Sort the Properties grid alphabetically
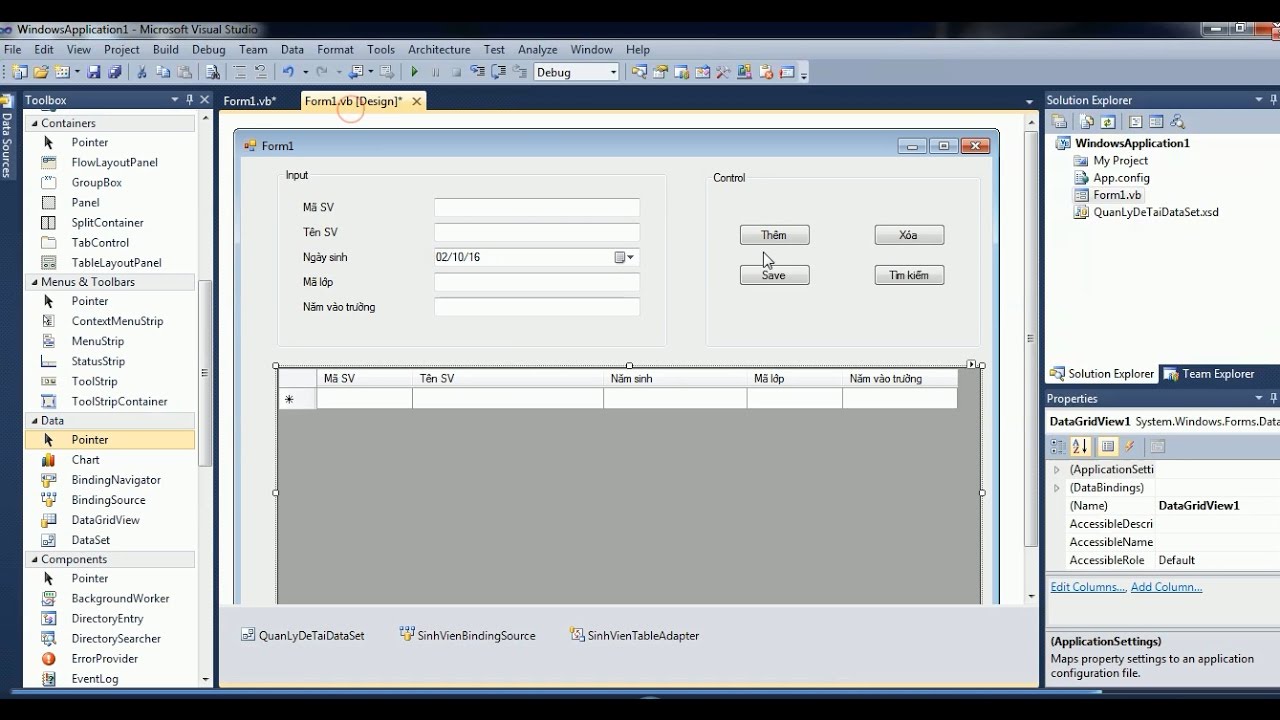Image resolution: width=1280 pixels, height=720 pixels. (1080, 447)
